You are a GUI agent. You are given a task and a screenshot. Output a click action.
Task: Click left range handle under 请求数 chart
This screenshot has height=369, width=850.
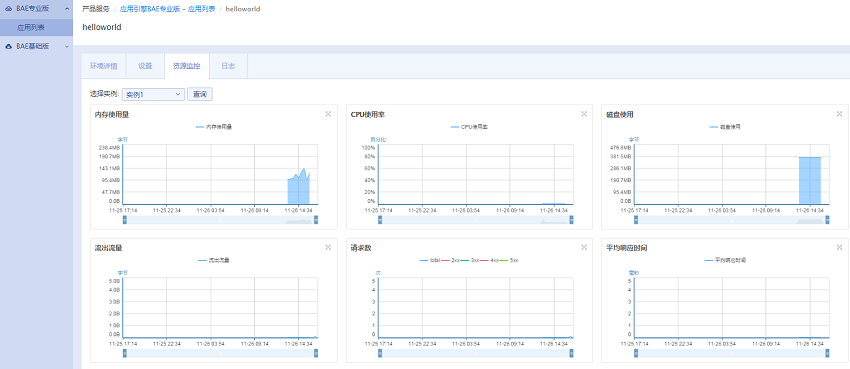point(380,353)
